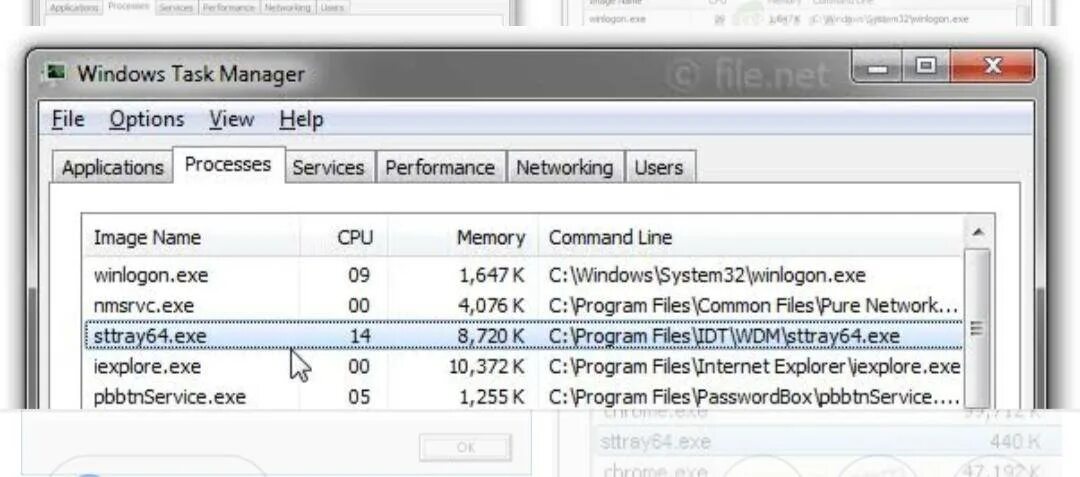Open the Options menu
The image size is (1080, 477).
tap(147, 120)
